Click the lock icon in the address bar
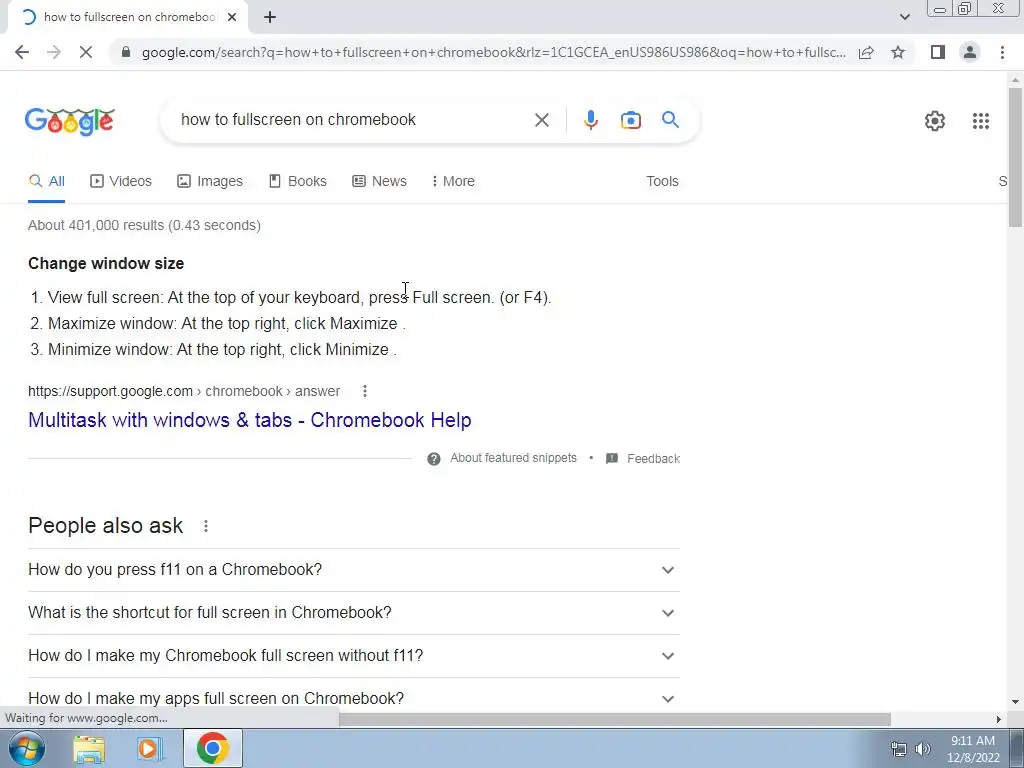Viewport: 1024px width, 768px height. coord(126,52)
